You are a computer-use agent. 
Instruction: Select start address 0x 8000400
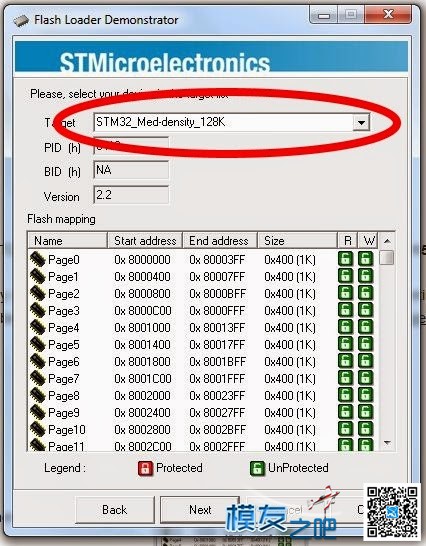point(142,276)
